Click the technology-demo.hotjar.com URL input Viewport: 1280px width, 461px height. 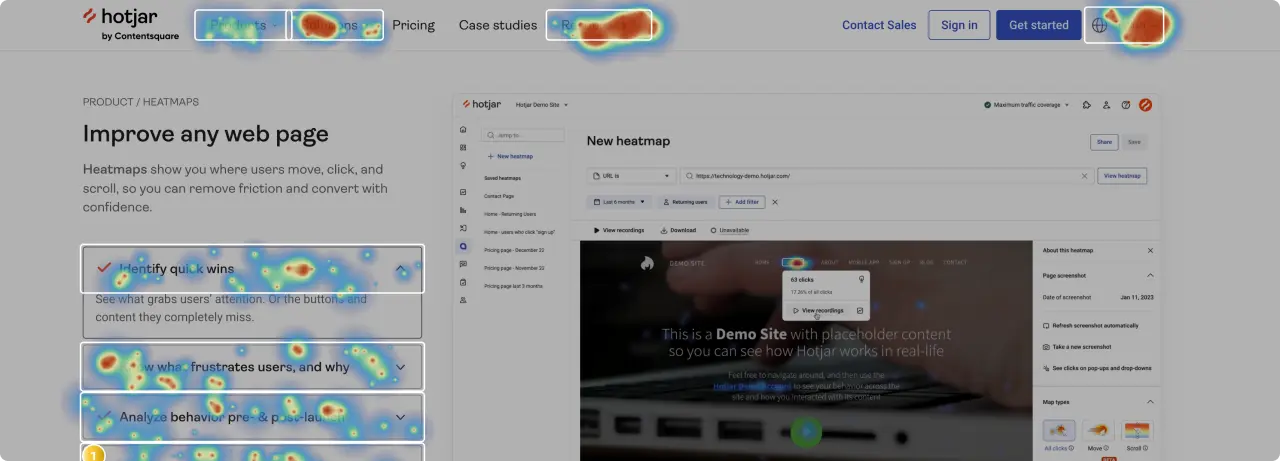[885, 176]
